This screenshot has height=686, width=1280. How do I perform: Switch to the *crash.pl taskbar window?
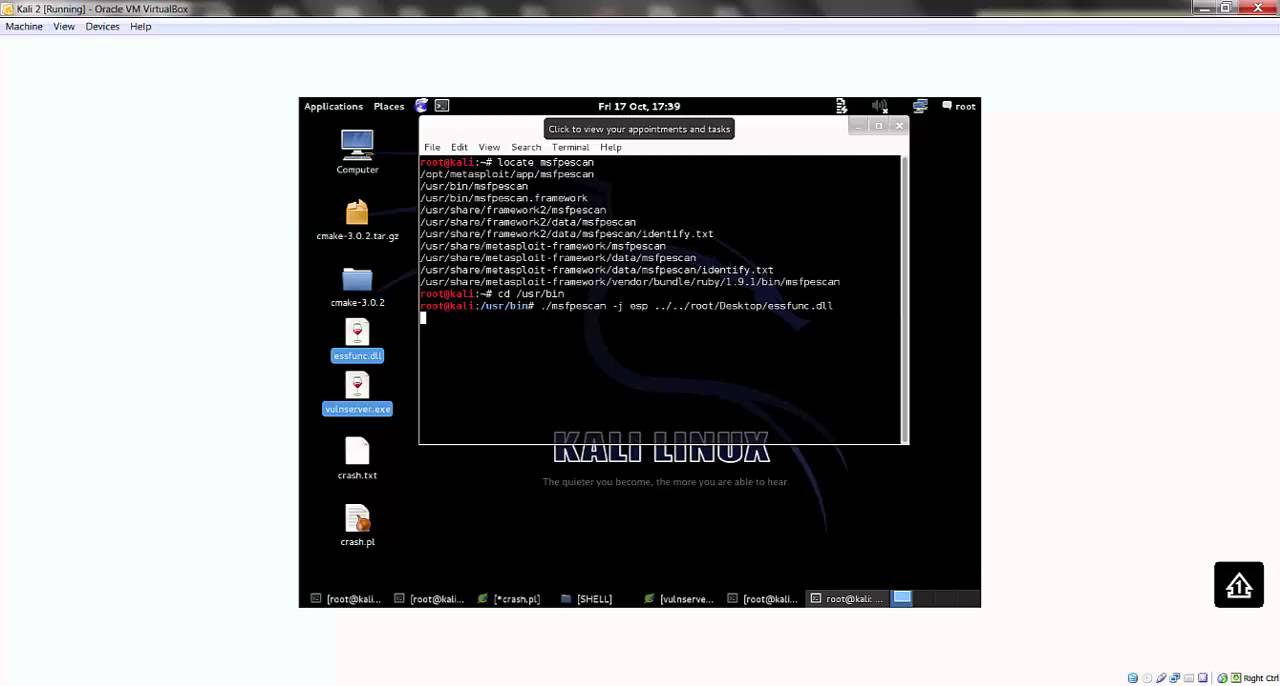click(510, 598)
